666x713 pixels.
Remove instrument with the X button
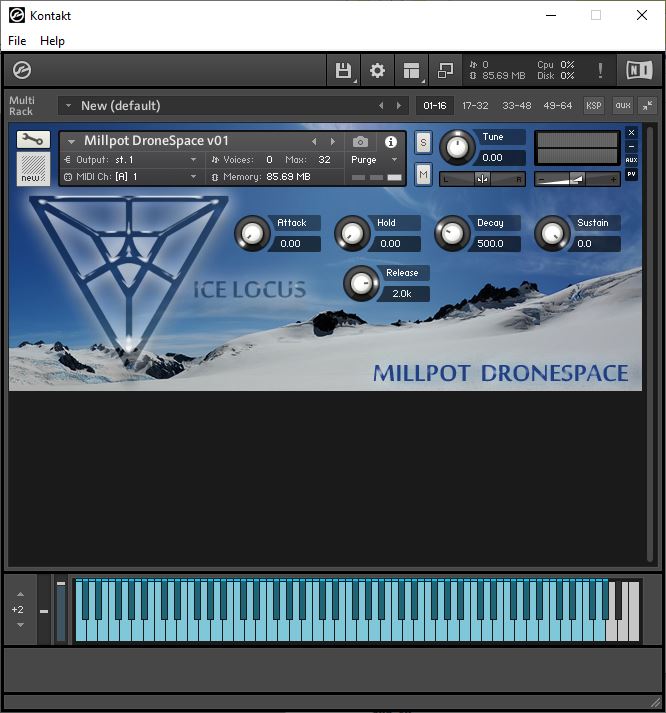click(x=631, y=132)
